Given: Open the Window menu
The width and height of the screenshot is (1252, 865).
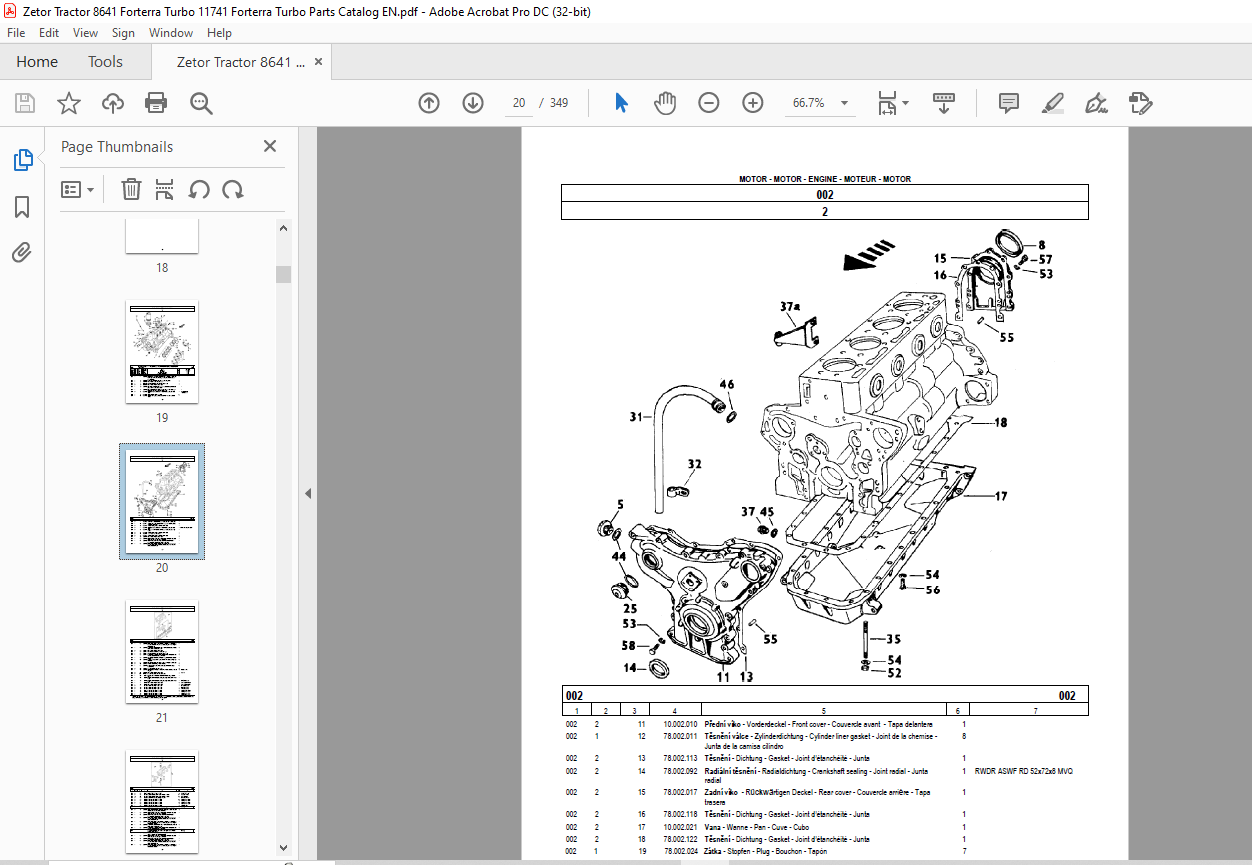Looking at the screenshot, I should click(x=171, y=32).
